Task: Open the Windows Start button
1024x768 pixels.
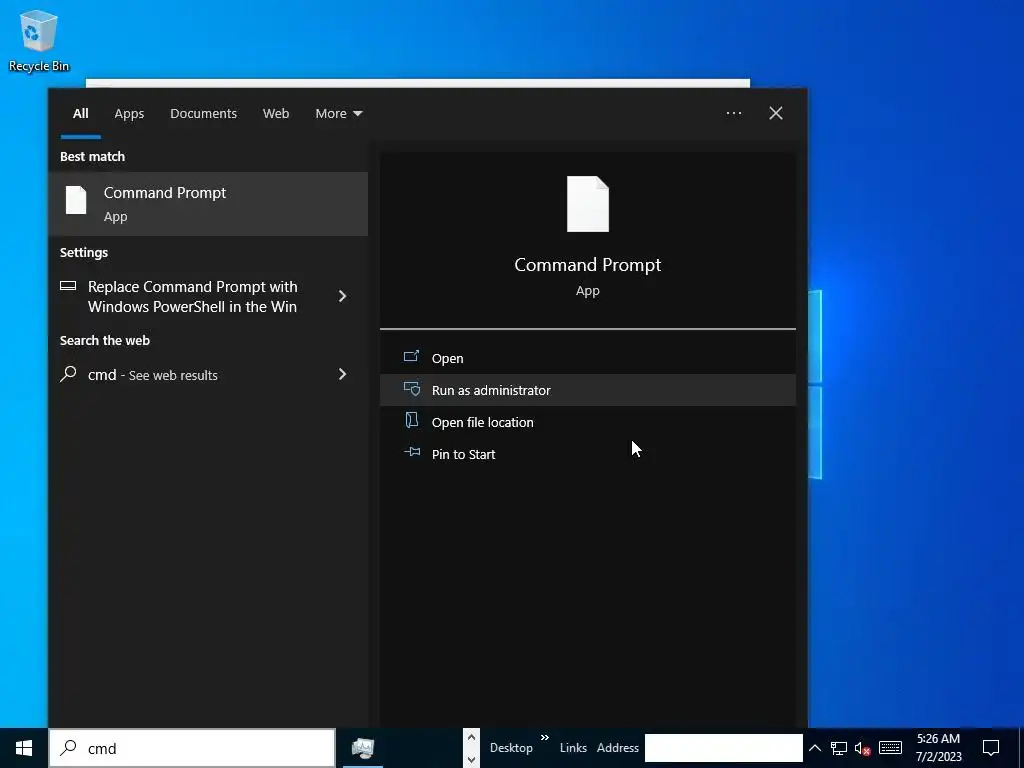Action: tap(24, 748)
